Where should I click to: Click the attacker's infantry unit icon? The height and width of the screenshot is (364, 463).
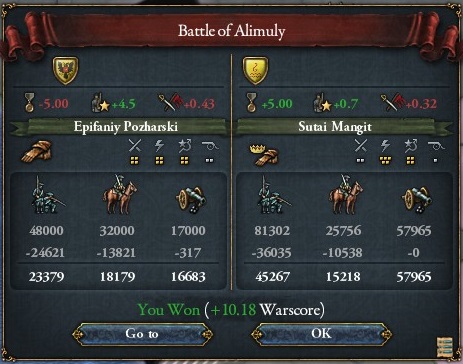point(48,196)
